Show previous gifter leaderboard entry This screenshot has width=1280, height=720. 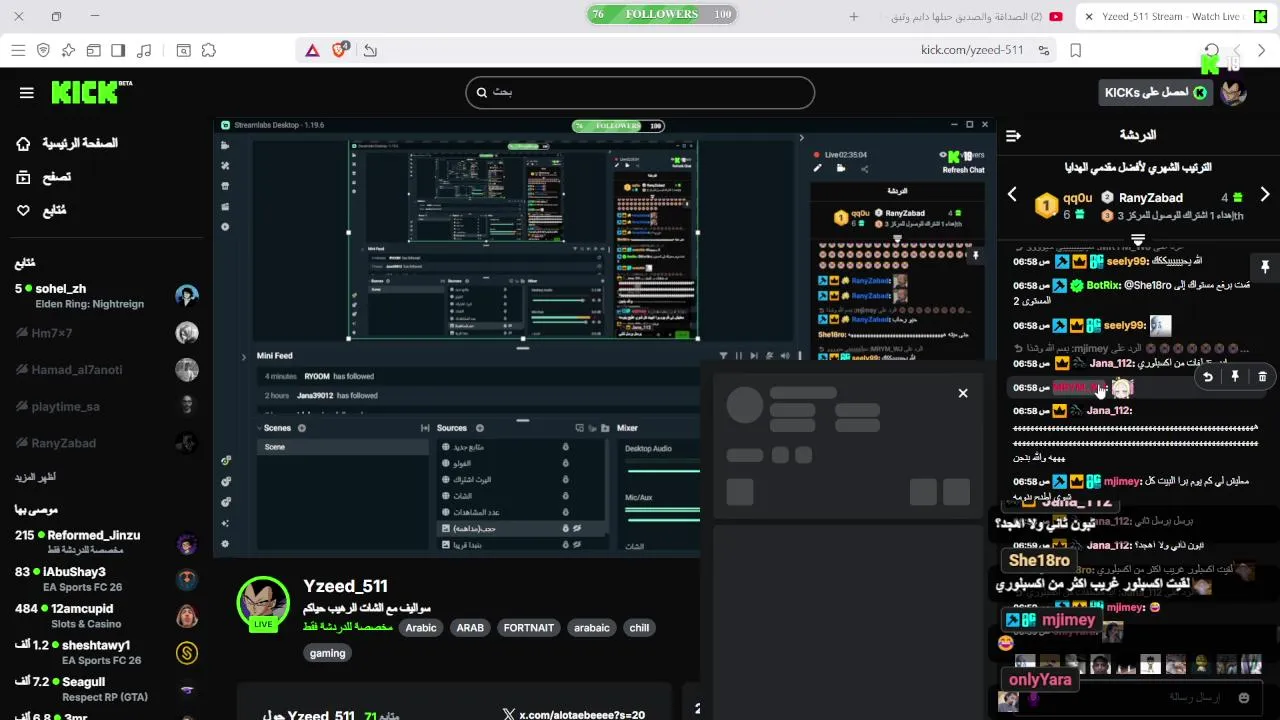coord(1012,194)
